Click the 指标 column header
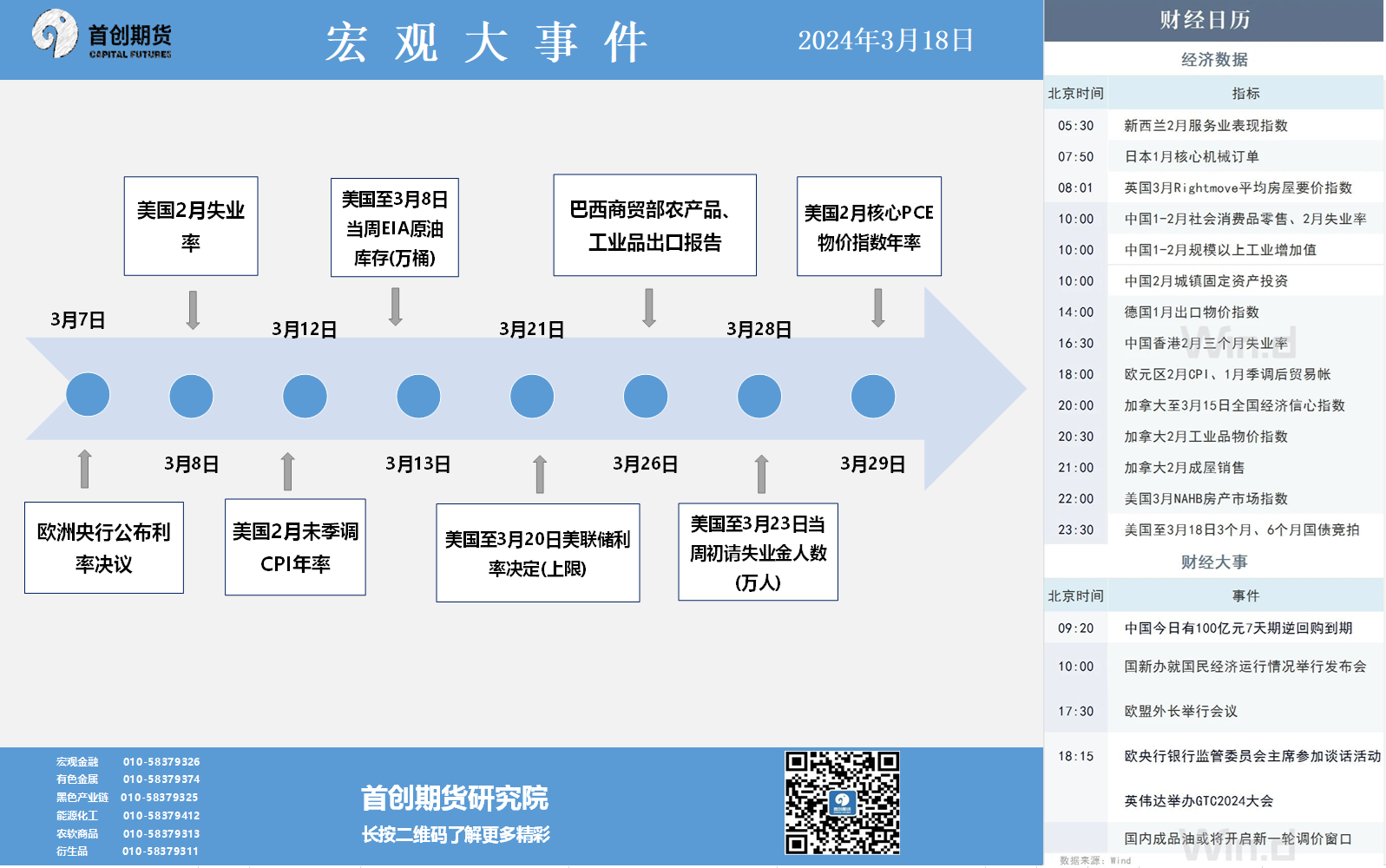This screenshot has height=868, width=1386. pos(1245,93)
